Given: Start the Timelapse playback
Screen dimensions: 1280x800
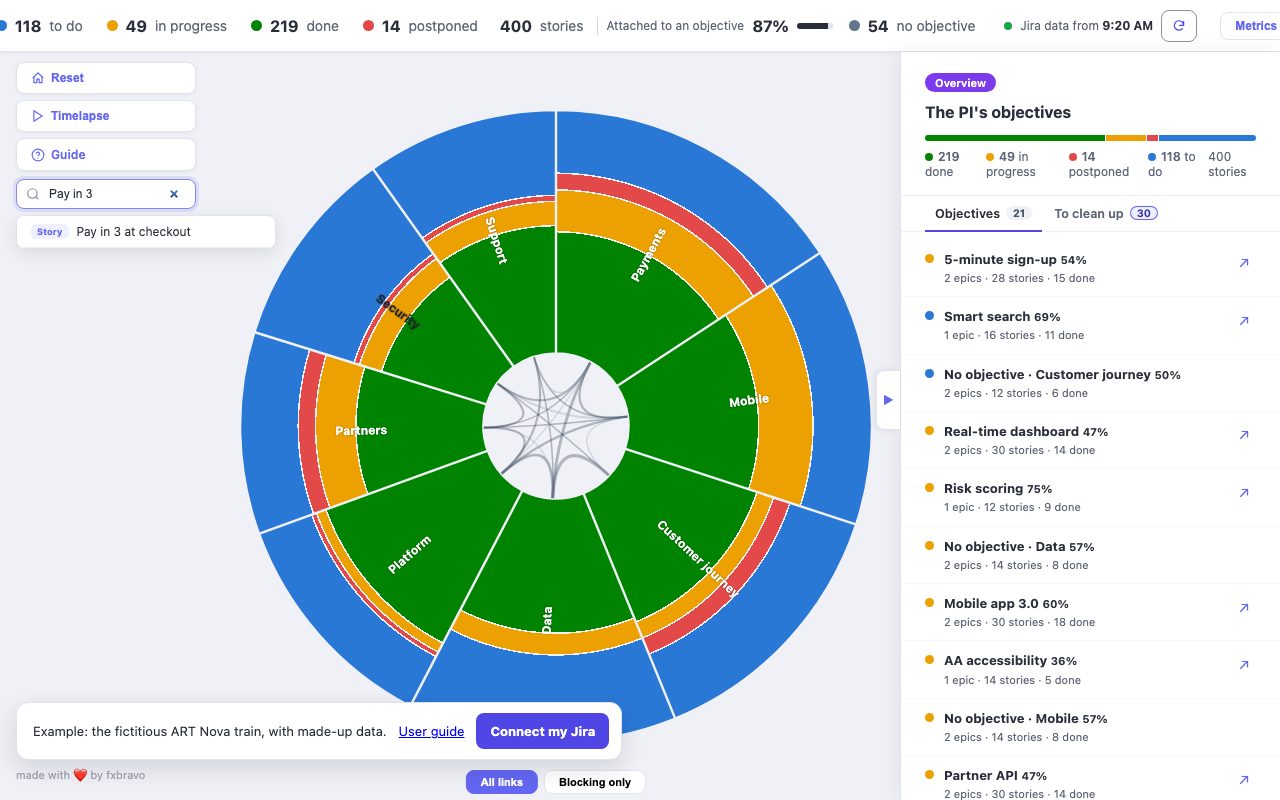Looking at the screenshot, I should 106,116.
